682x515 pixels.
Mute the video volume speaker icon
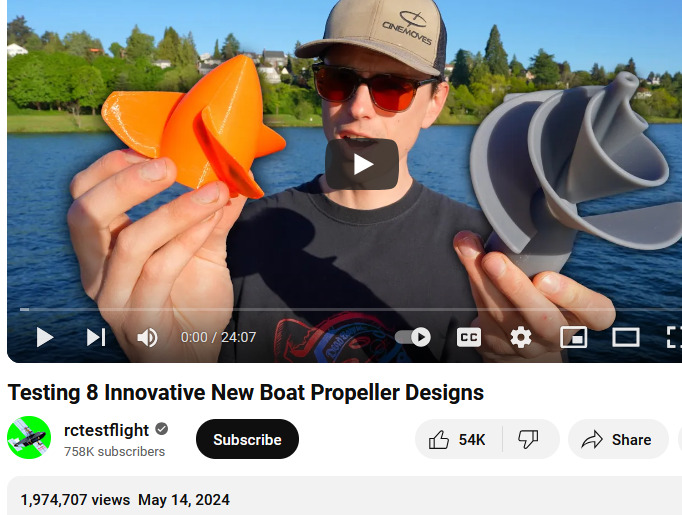(147, 338)
